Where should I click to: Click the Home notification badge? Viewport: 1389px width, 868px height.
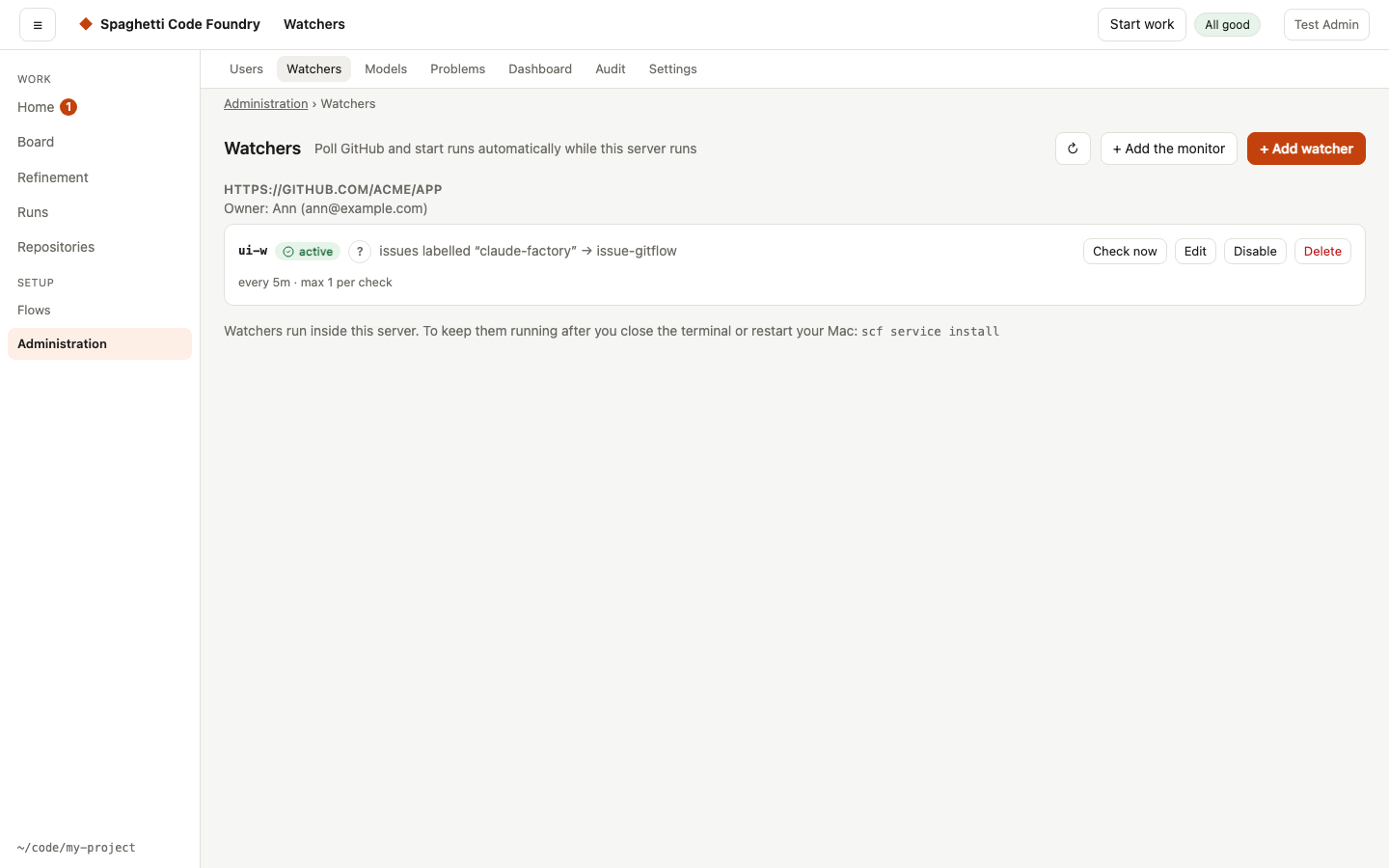click(x=68, y=107)
